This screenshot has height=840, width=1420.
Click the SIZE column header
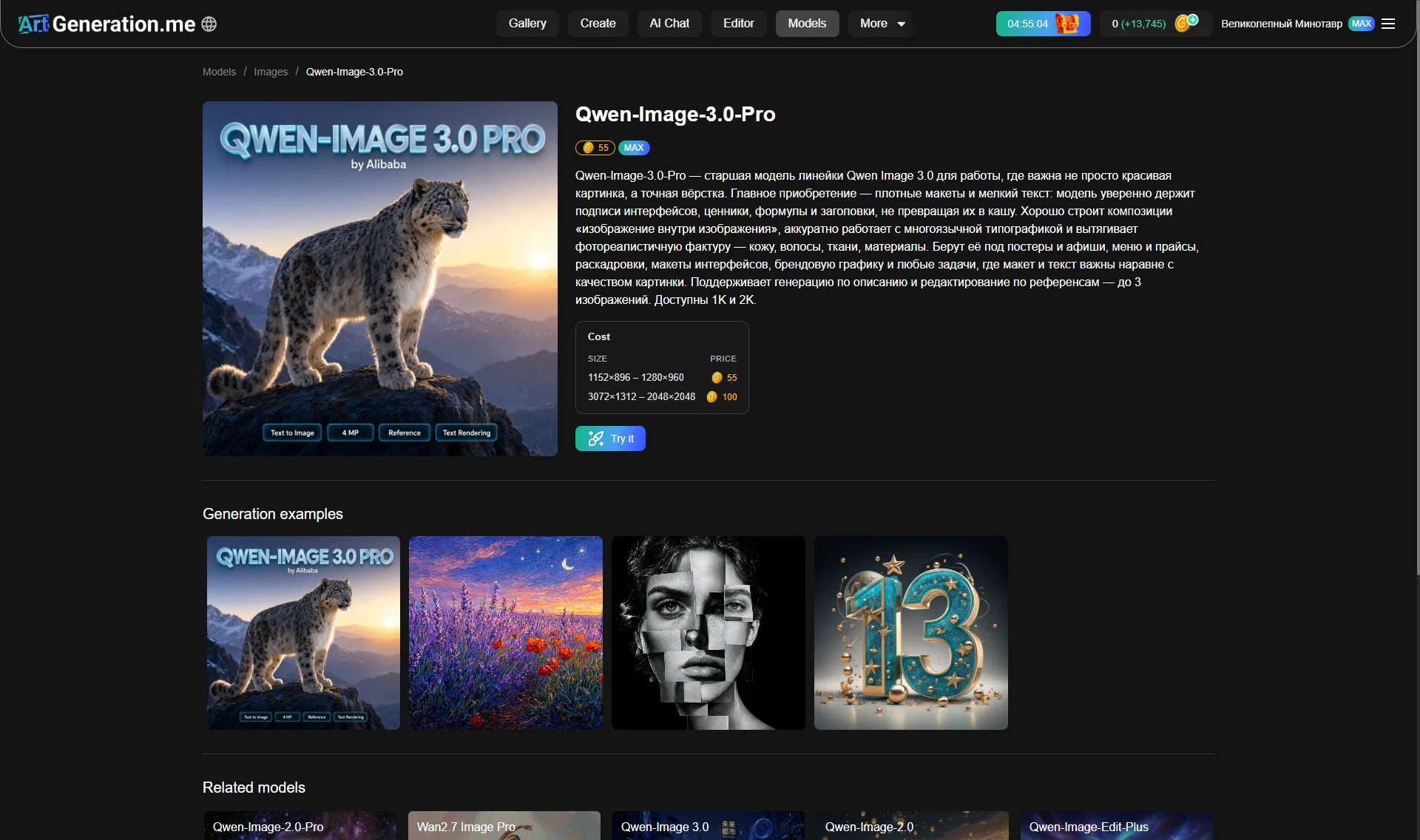point(598,359)
